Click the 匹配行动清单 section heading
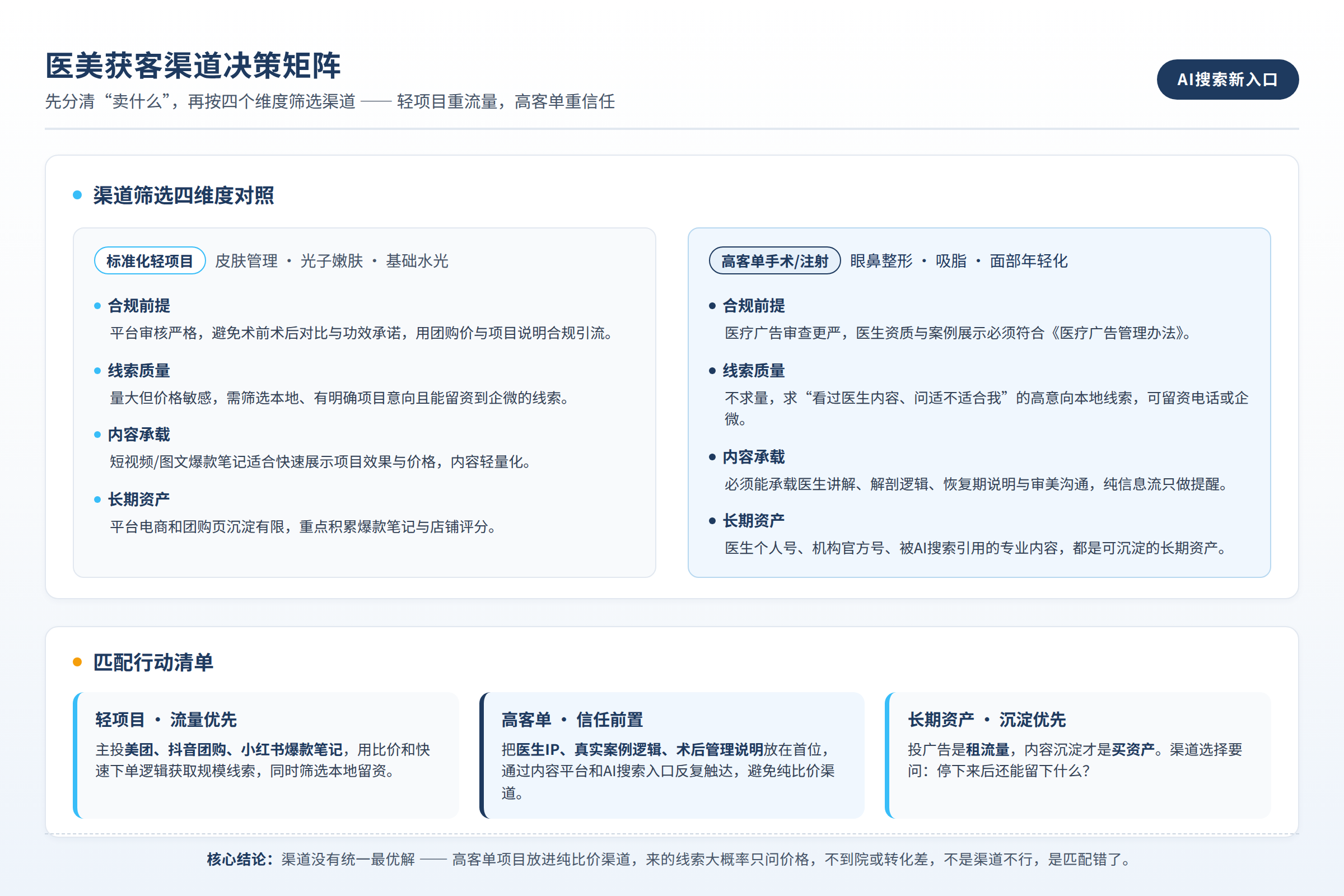The height and width of the screenshot is (896, 1344). tap(153, 662)
